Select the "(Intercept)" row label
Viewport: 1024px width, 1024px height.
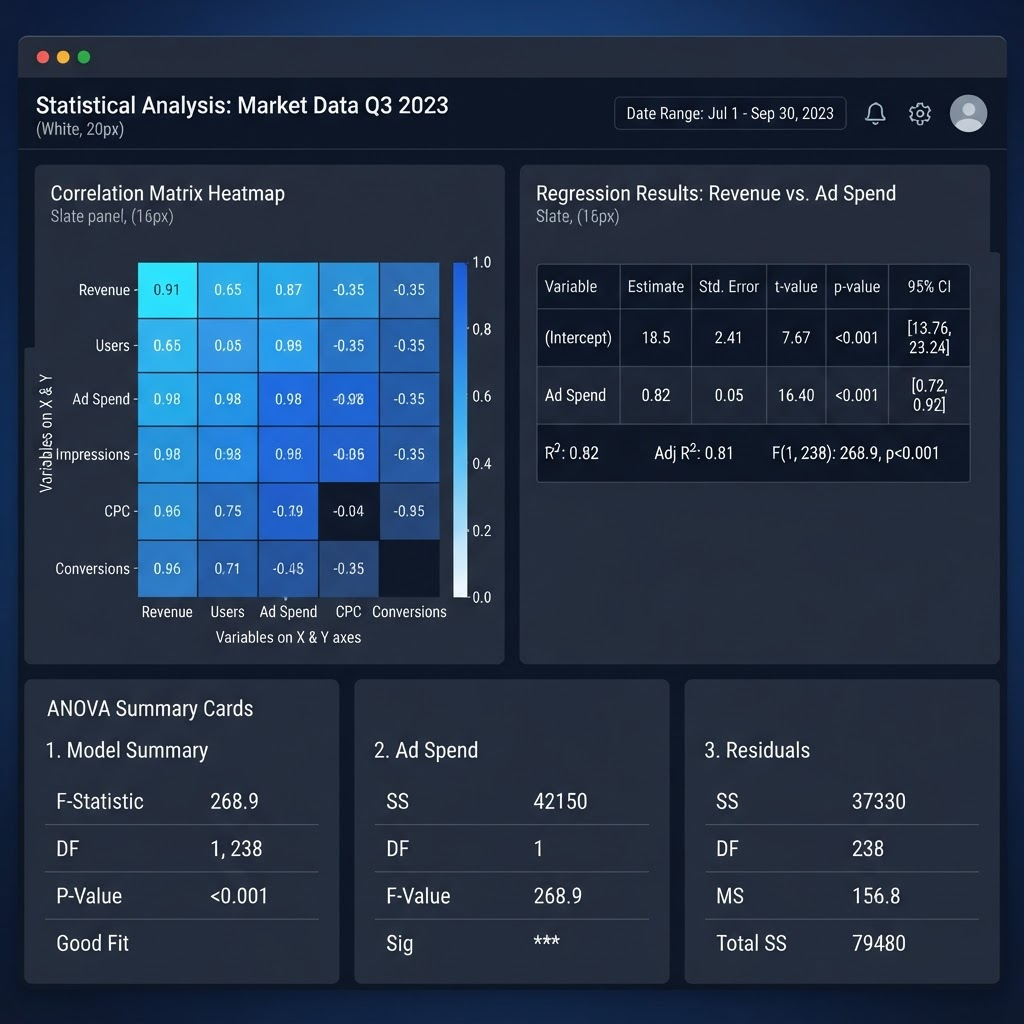(578, 338)
